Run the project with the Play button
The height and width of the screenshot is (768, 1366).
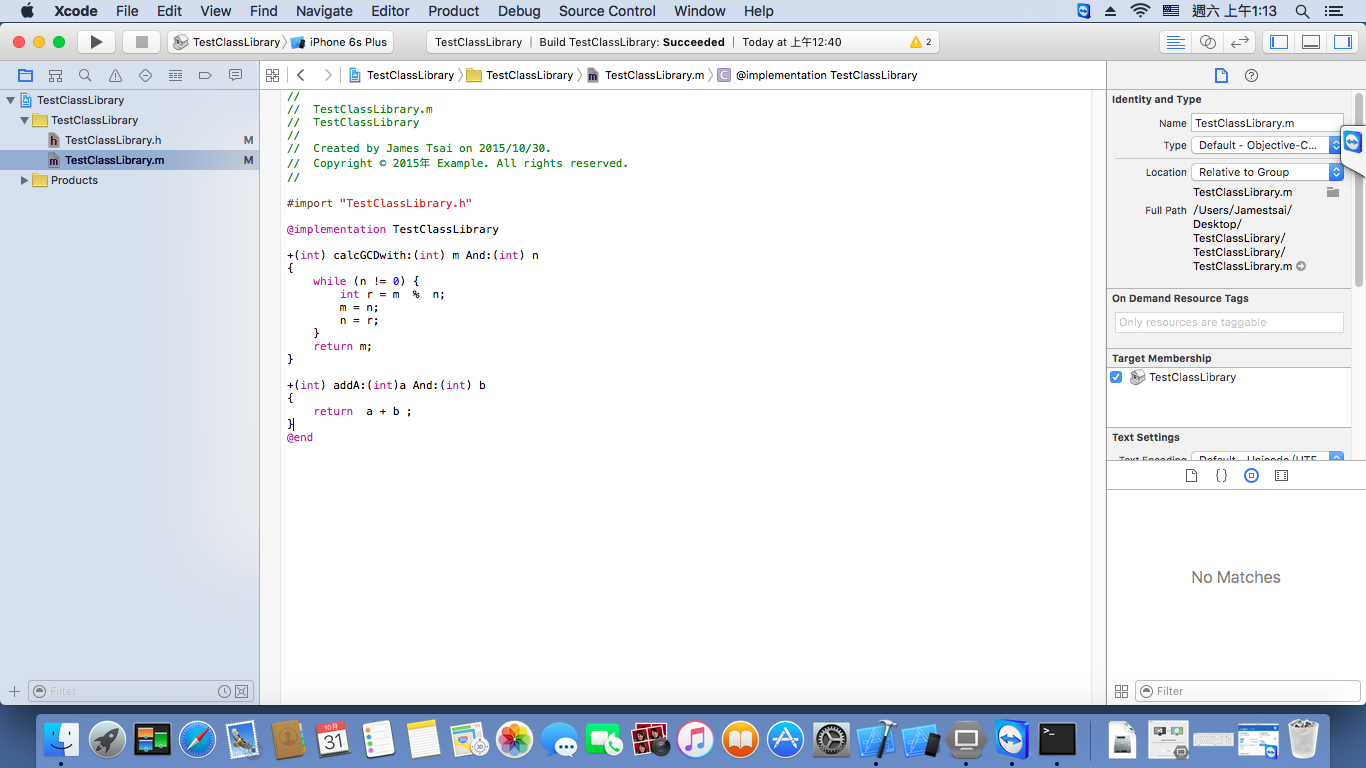tap(96, 42)
